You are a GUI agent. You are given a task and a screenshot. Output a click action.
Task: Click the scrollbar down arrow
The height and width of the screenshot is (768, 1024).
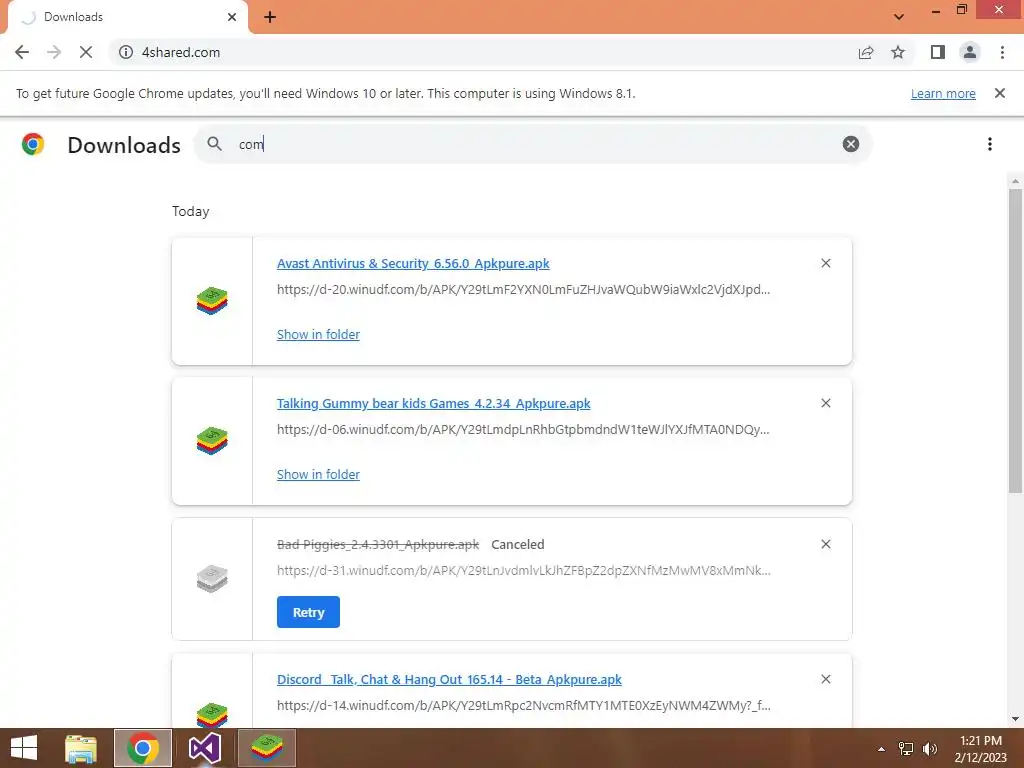click(x=1015, y=719)
